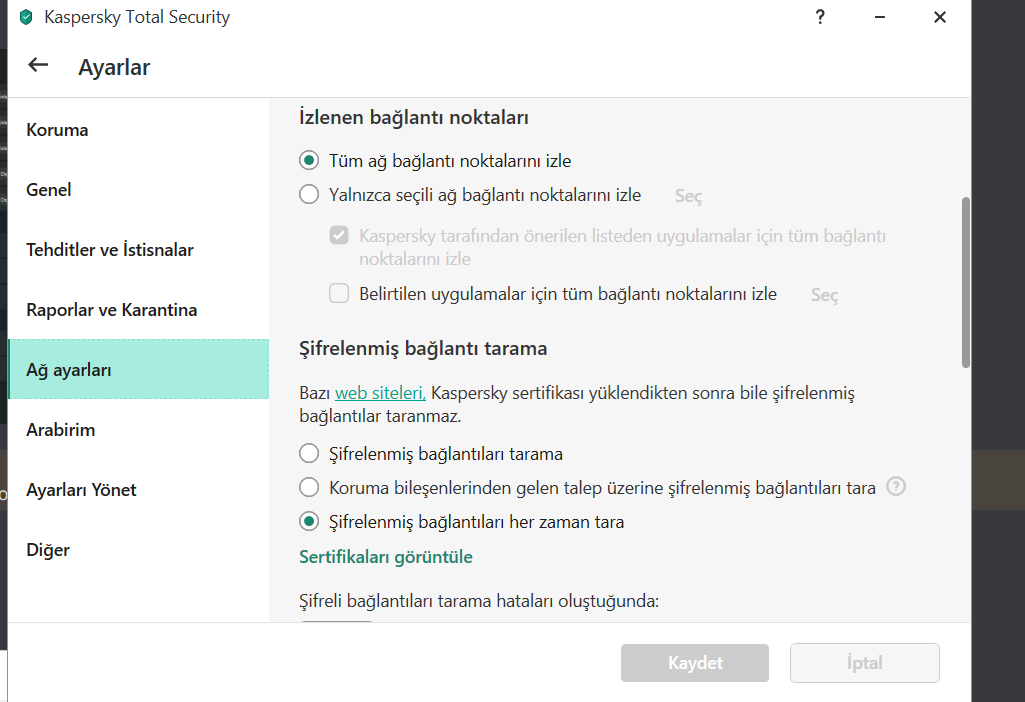The image size is (1025, 702).
Task: Minimize the Kaspersky Total Security window
Action: pyautogui.click(x=880, y=17)
